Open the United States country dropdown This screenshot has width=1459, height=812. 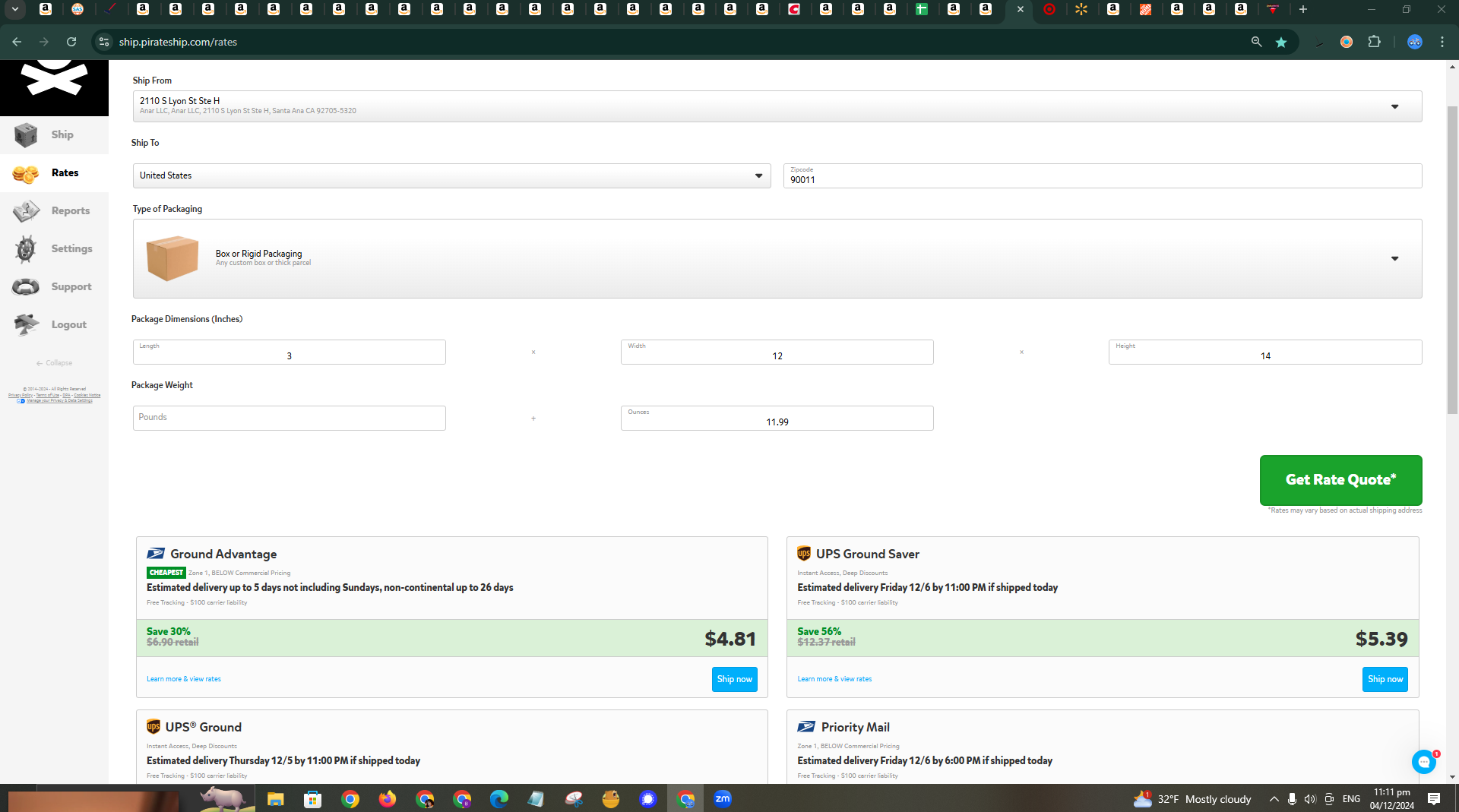click(x=452, y=175)
